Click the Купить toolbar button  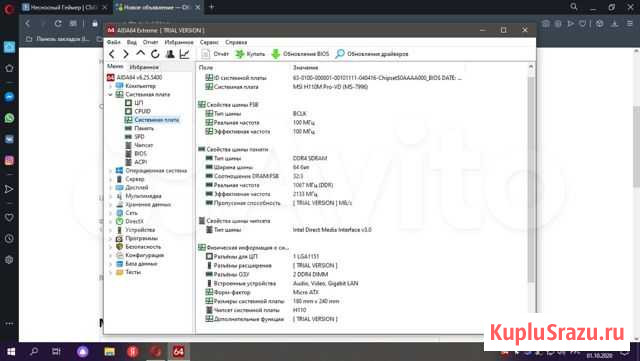pos(250,54)
